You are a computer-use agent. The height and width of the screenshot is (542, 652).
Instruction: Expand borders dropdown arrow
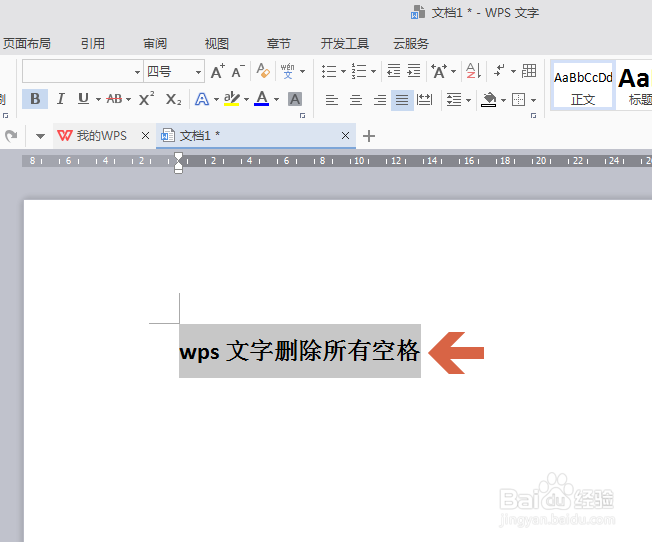tap(533, 100)
